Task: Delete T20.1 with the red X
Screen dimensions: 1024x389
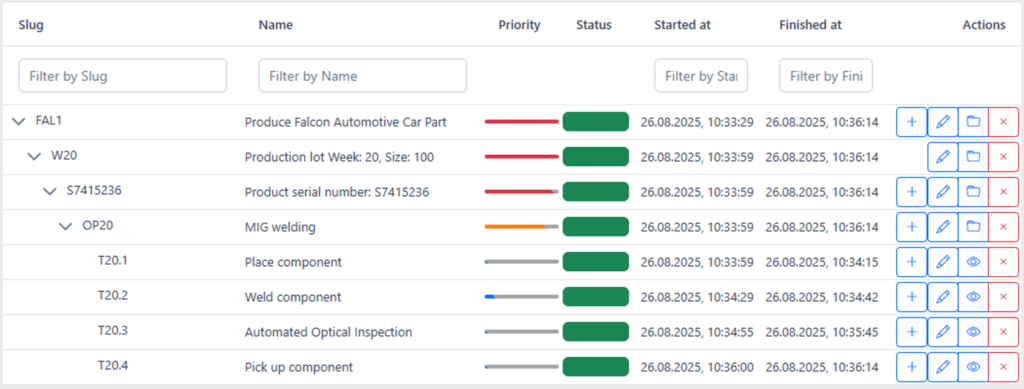Action: [1004, 262]
